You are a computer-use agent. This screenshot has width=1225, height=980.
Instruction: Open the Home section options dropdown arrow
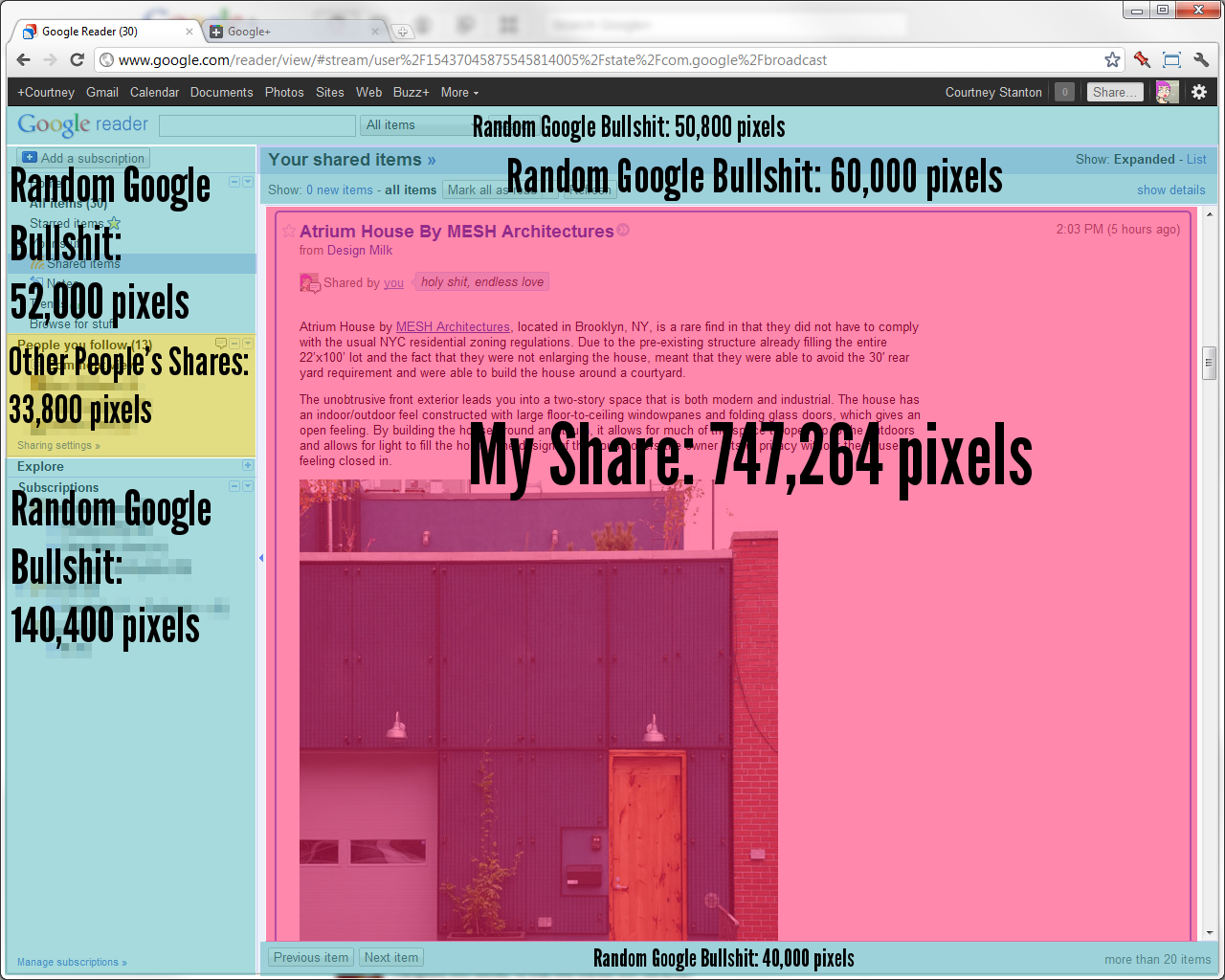pos(248,182)
